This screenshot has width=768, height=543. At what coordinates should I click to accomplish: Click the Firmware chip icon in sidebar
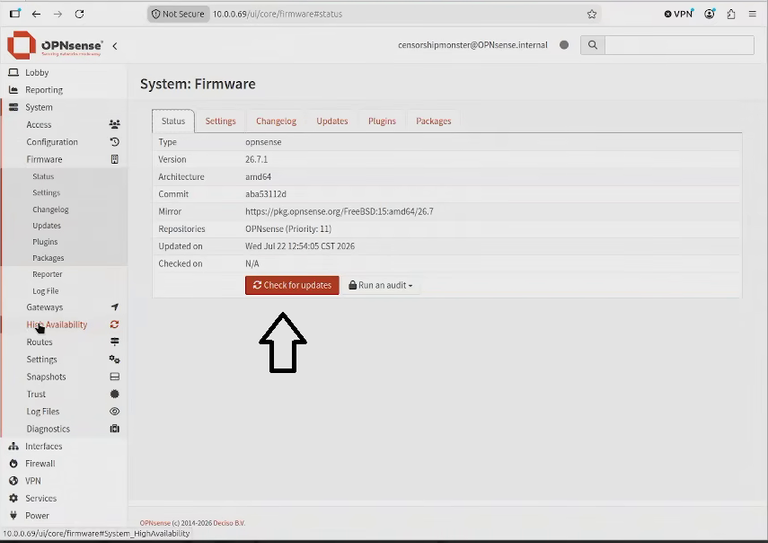(x=115, y=159)
